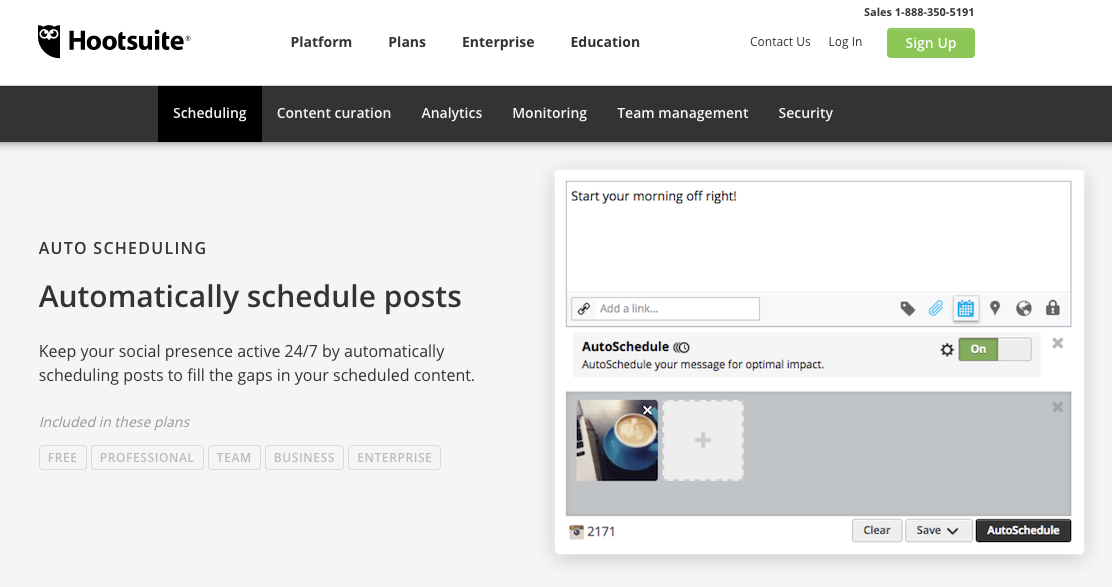Click the black AutoSchedule button
This screenshot has width=1112, height=587.
click(1023, 530)
